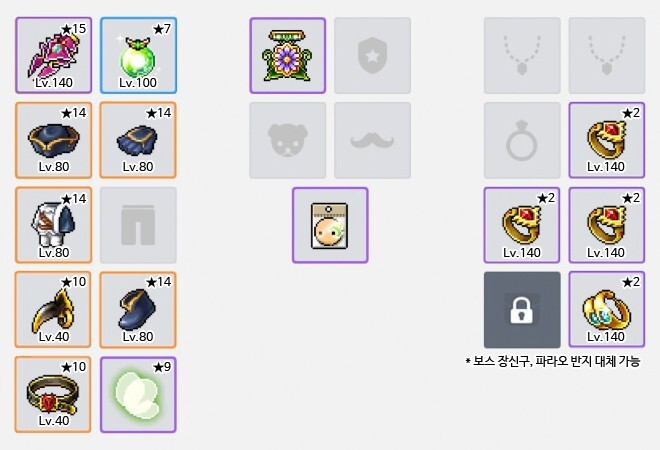Choose the navy gloves Lv.80 slot
This screenshot has height=450, width=660.
tap(138, 140)
